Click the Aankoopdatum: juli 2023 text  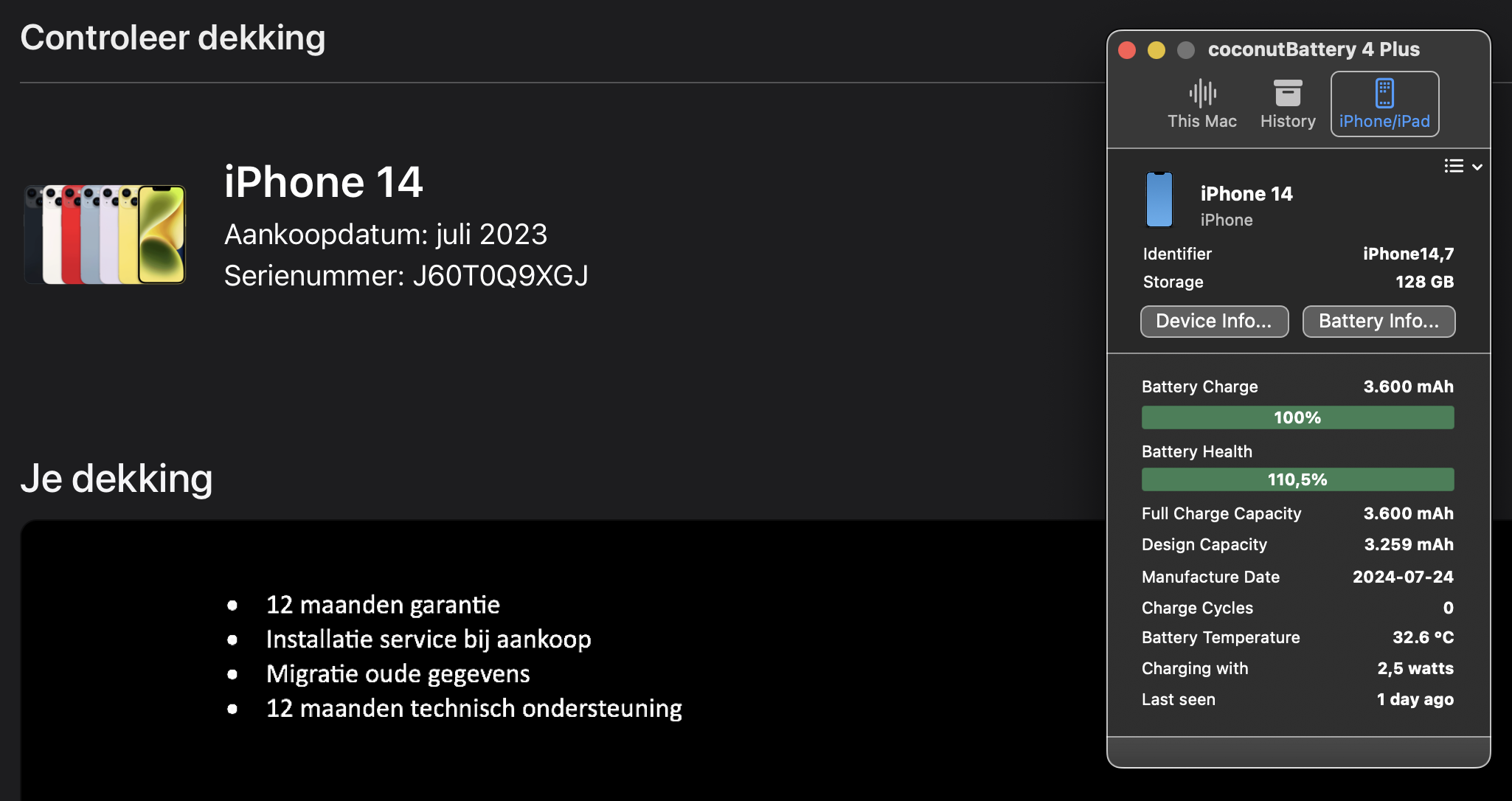pos(386,235)
